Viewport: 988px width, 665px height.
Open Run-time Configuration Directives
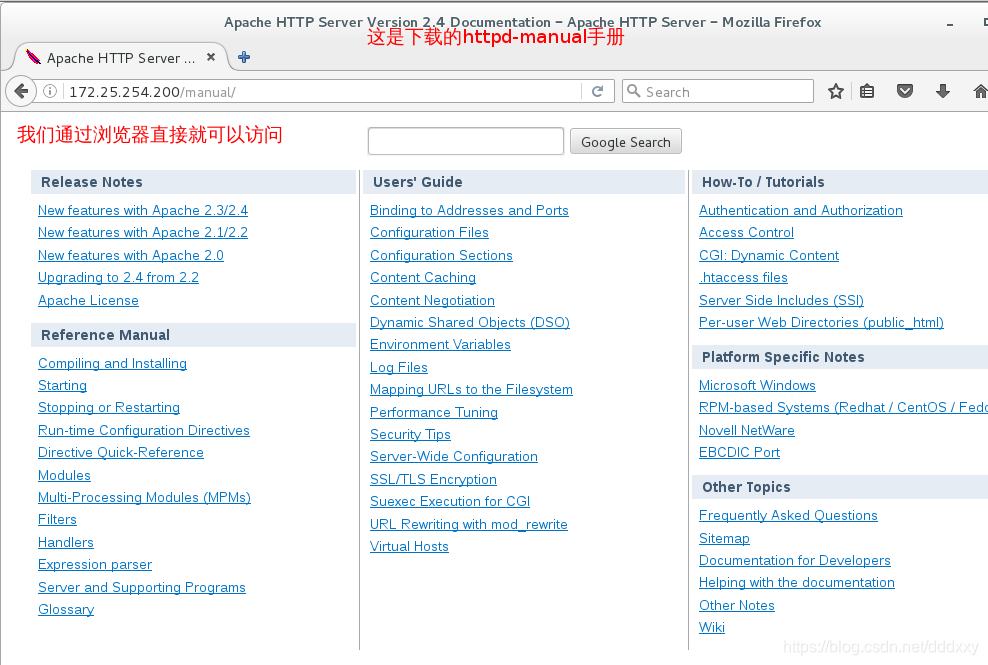[144, 430]
